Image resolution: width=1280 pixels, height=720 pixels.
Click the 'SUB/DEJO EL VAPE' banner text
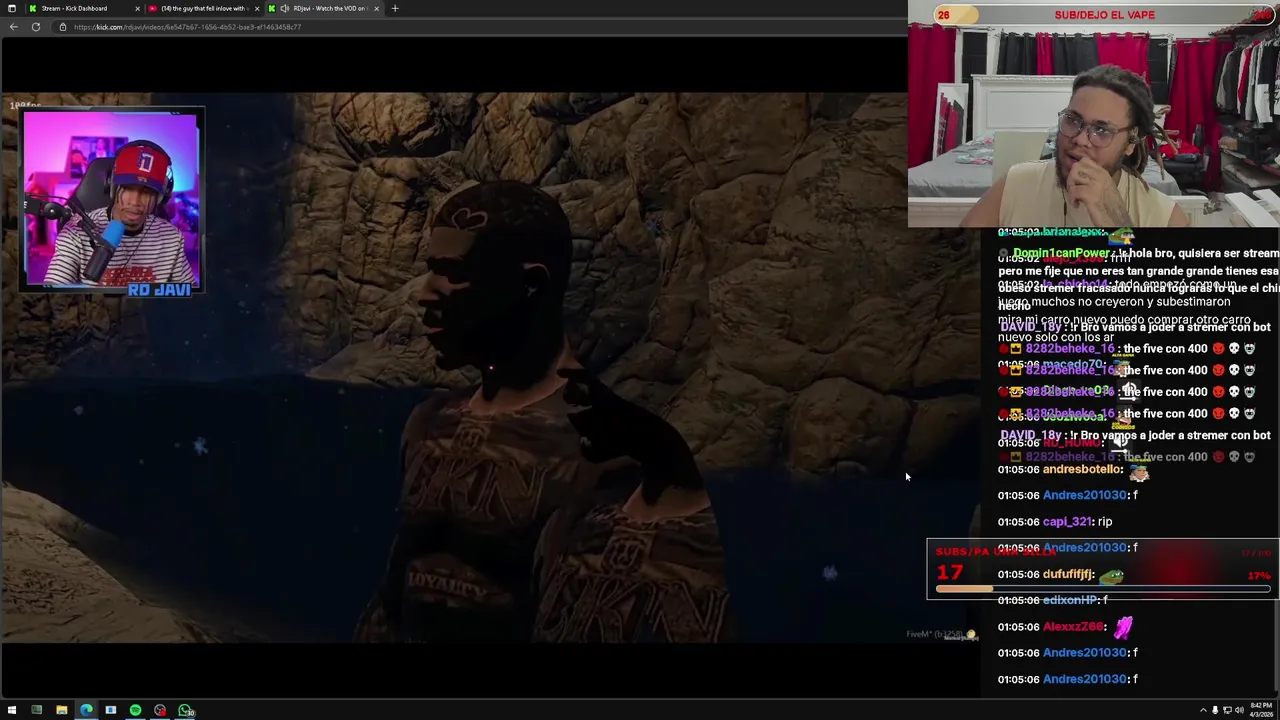[x=1104, y=15]
